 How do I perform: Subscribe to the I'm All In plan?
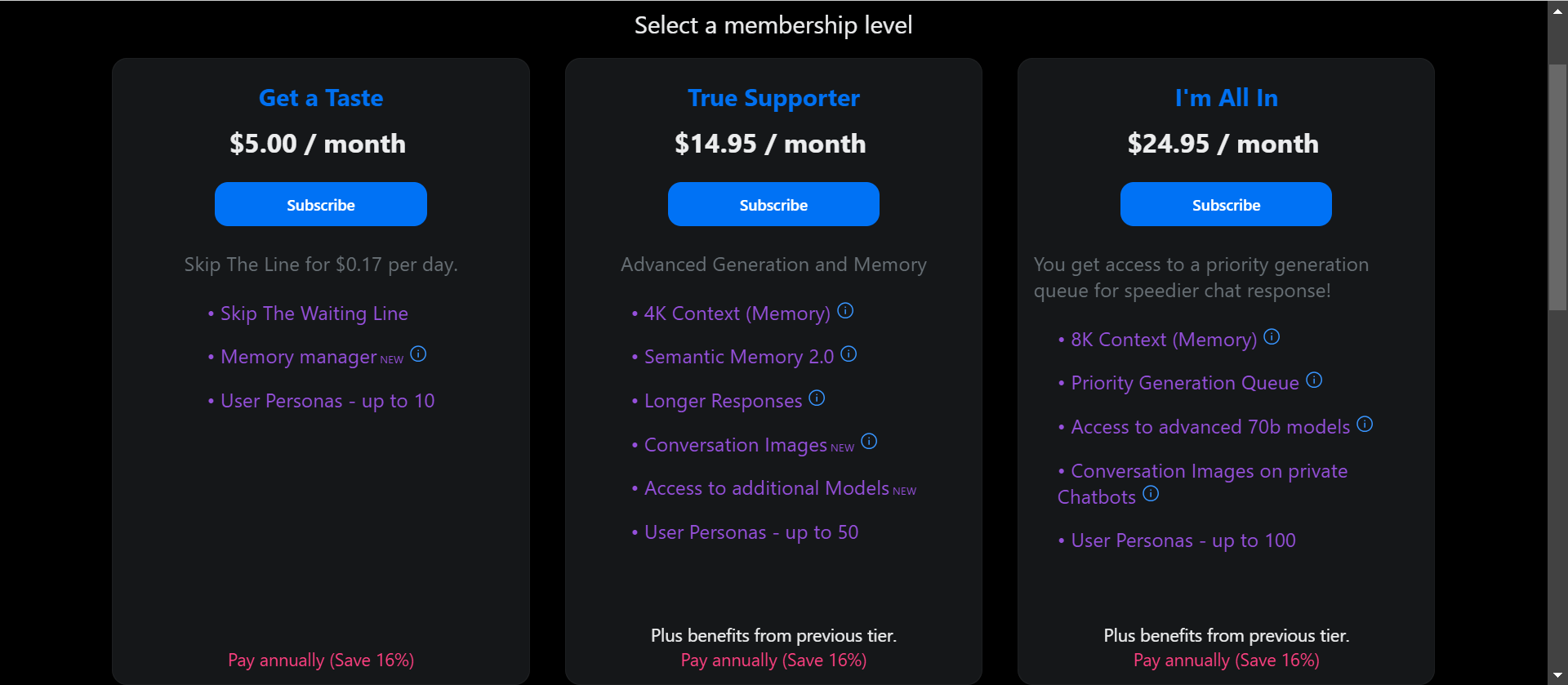[x=1226, y=205]
